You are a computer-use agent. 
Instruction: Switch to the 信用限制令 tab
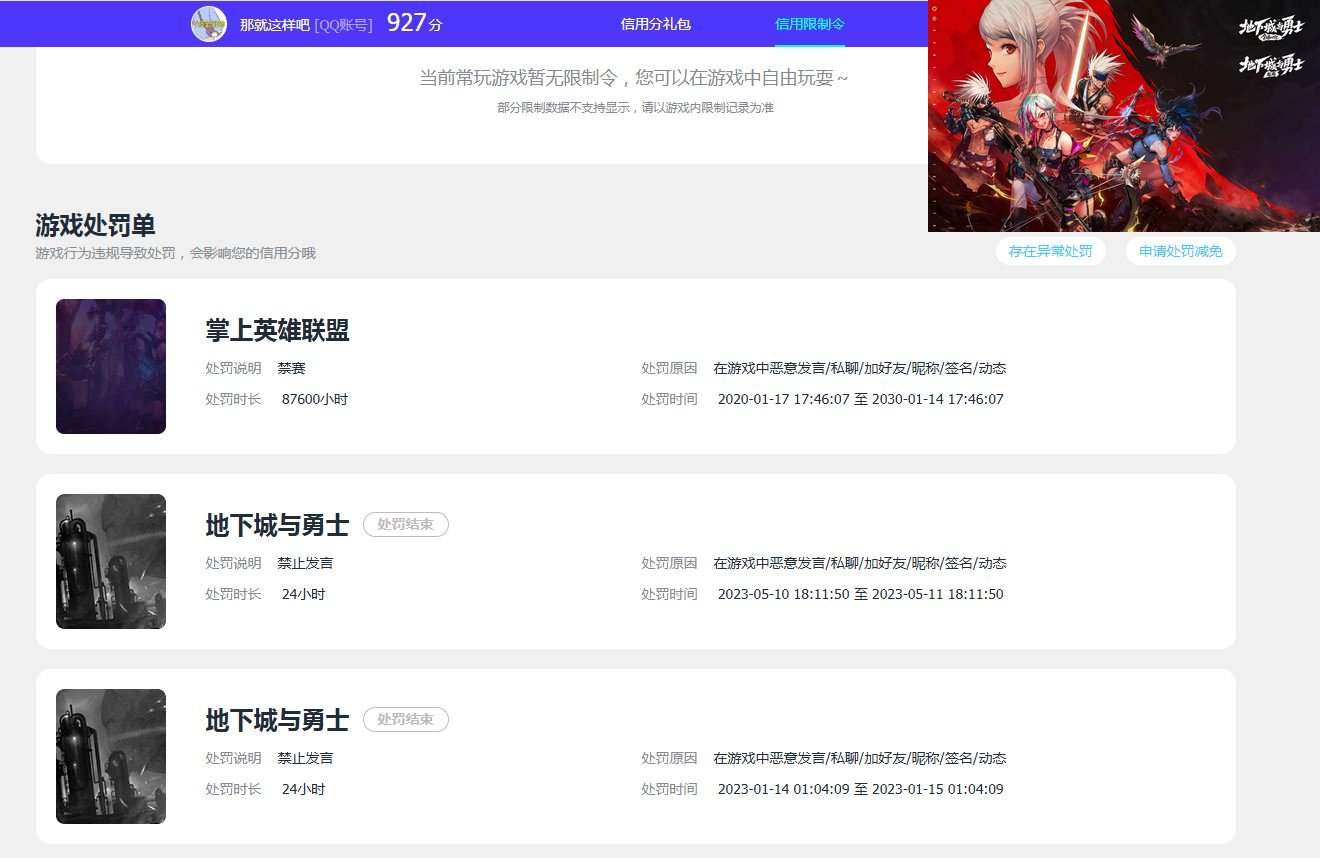(810, 24)
